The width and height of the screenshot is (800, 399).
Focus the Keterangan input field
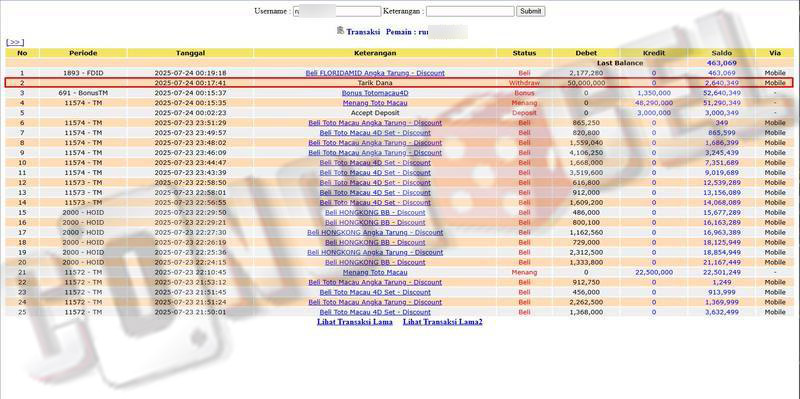470,11
